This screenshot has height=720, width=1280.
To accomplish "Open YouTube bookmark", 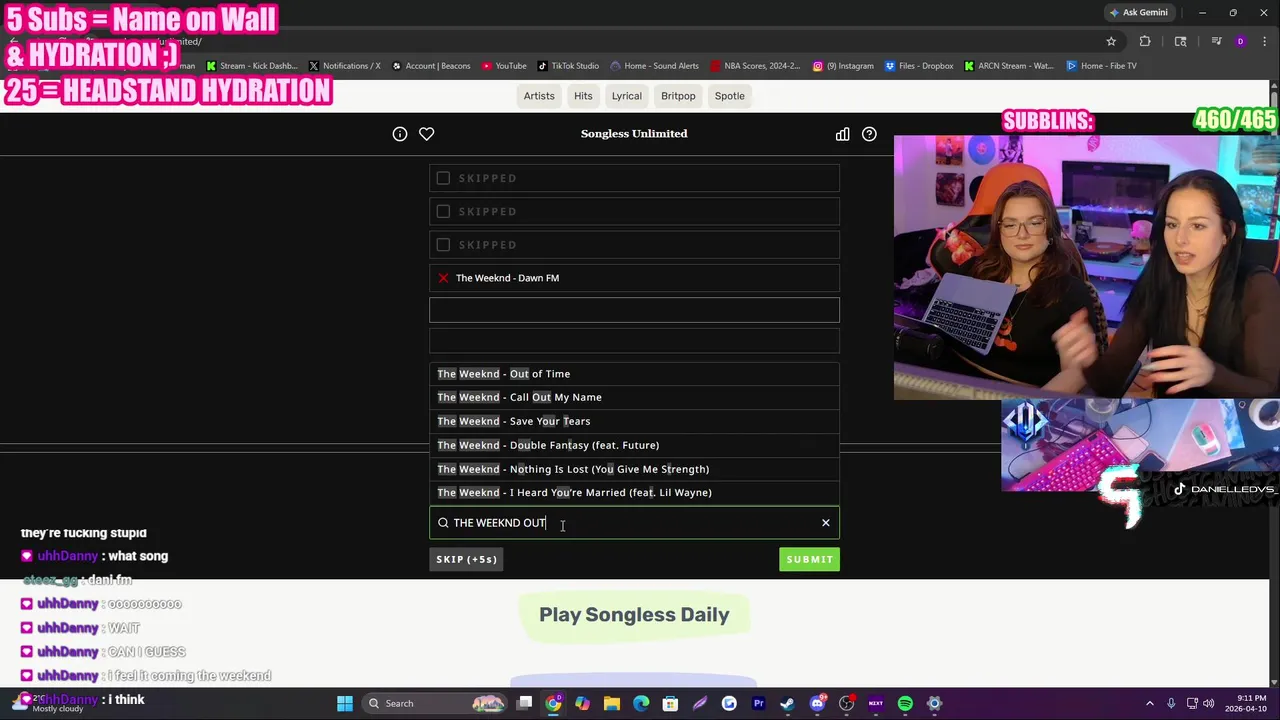I will (504, 66).
